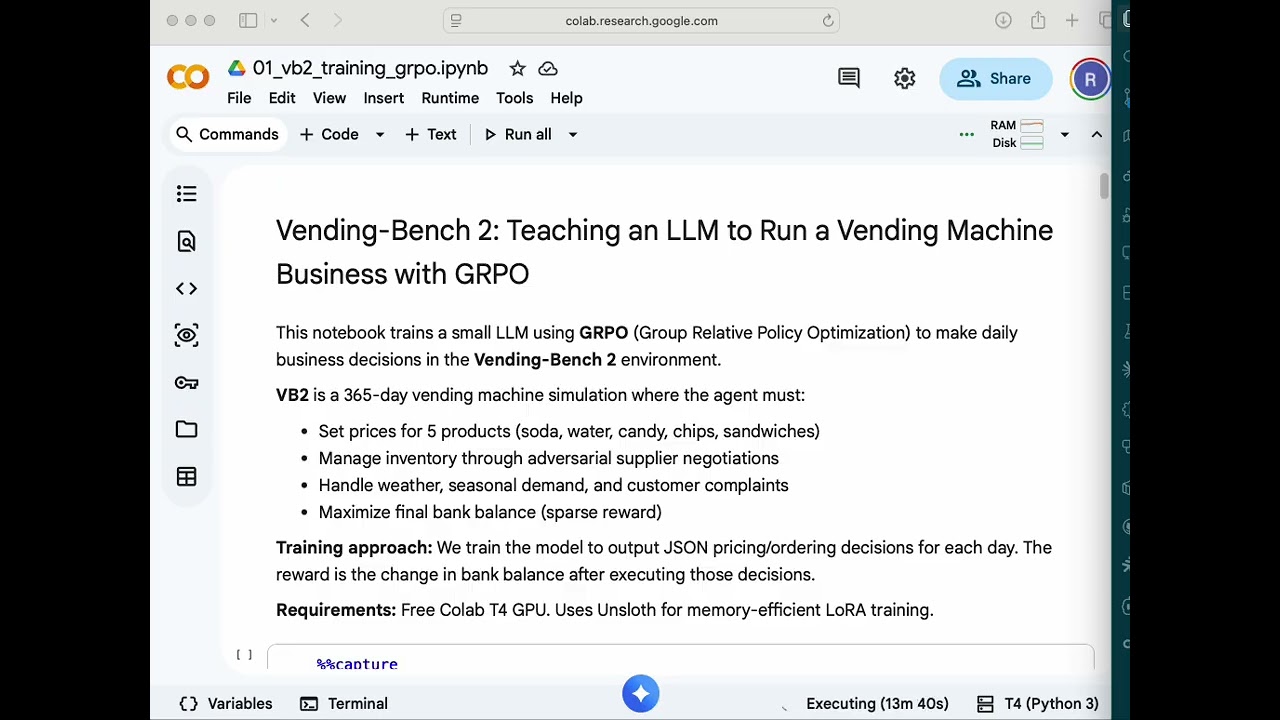The width and height of the screenshot is (1280, 720).
Task: Open the T4 (Python 3) runtime info
Action: [1037, 703]
